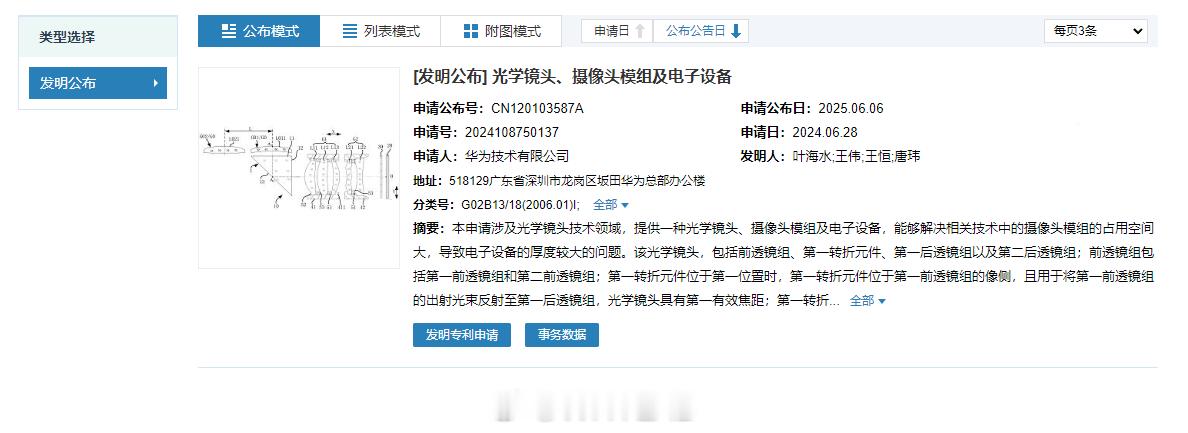Screen dimensions: 1188x433
Task: Click applicant 华为技术有限公司
Action: coord(515,157)
